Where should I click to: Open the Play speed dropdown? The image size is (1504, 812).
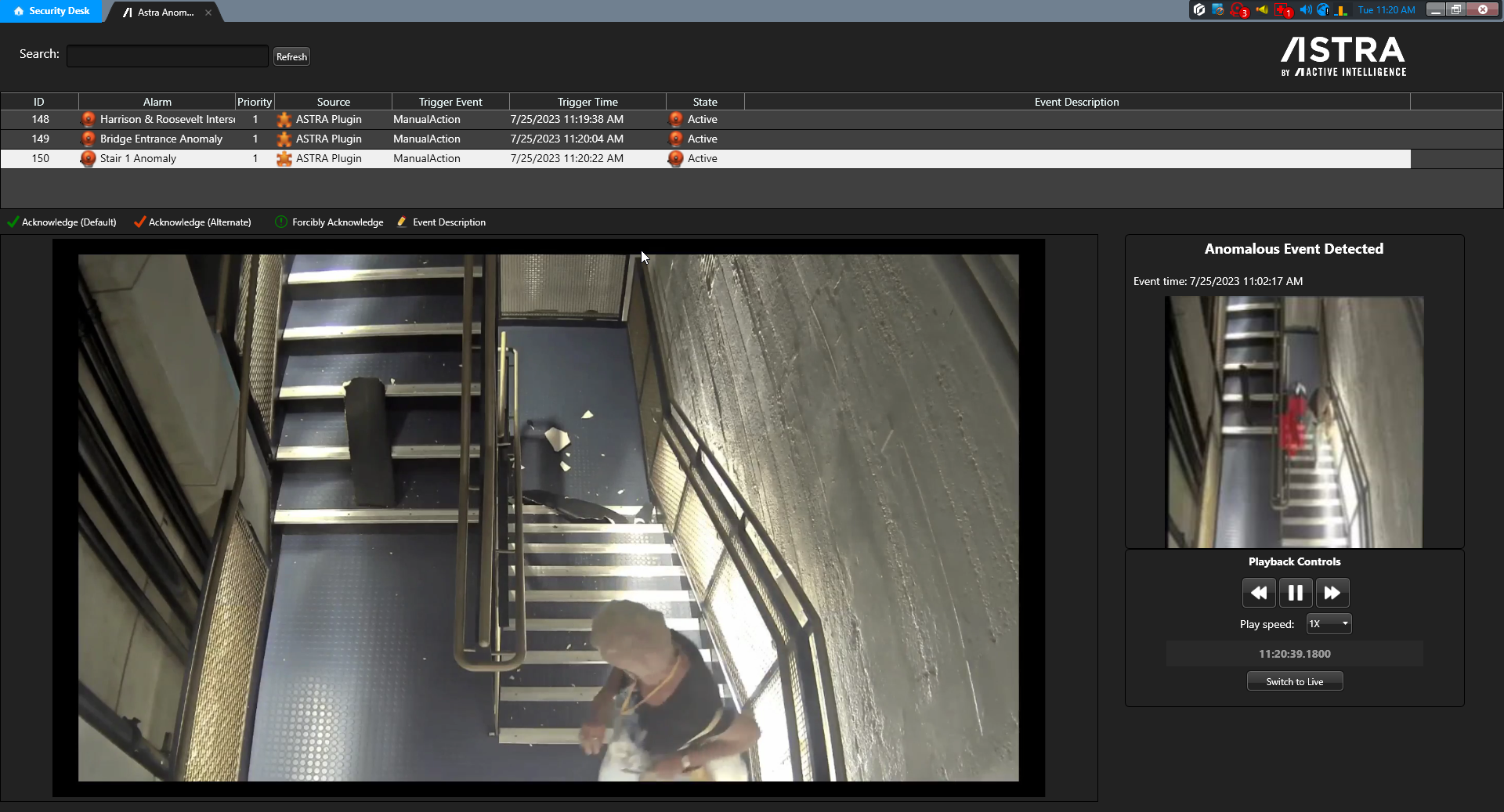coord(1329,624)
